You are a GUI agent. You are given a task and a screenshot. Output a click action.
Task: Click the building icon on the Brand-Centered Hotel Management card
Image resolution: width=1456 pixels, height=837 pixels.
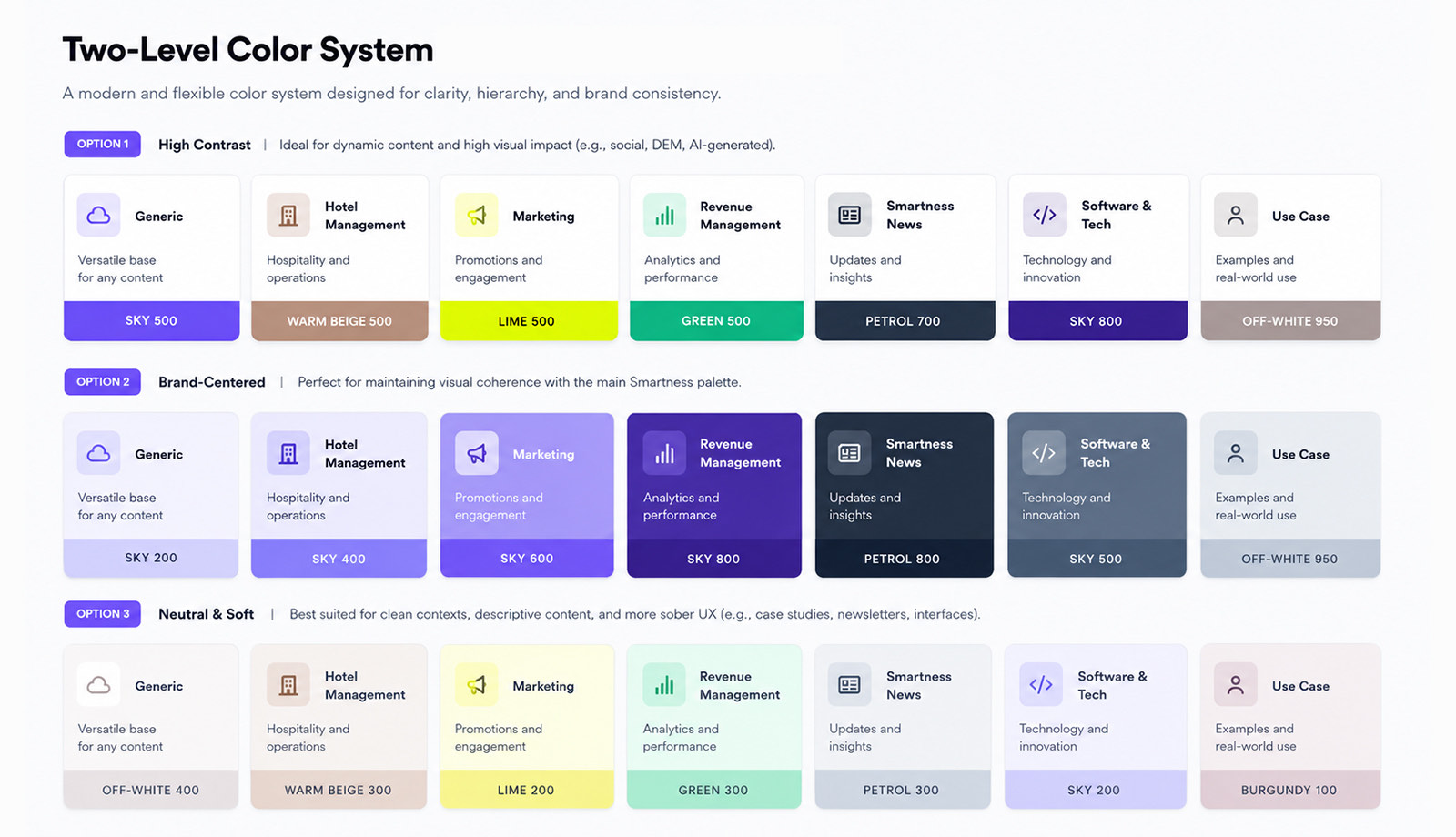point(288,453)
